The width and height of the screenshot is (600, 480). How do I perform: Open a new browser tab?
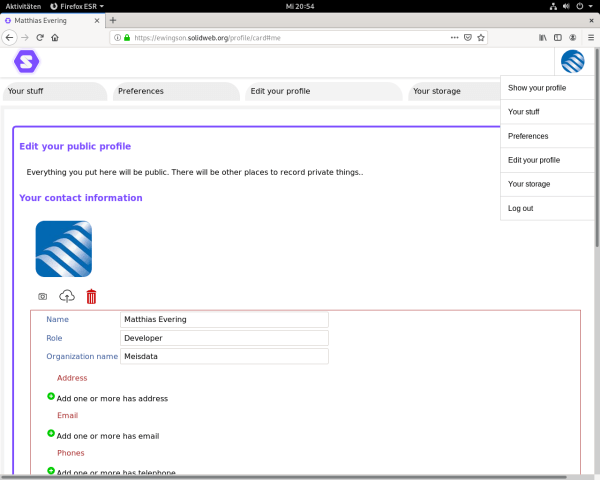[113, 20]
